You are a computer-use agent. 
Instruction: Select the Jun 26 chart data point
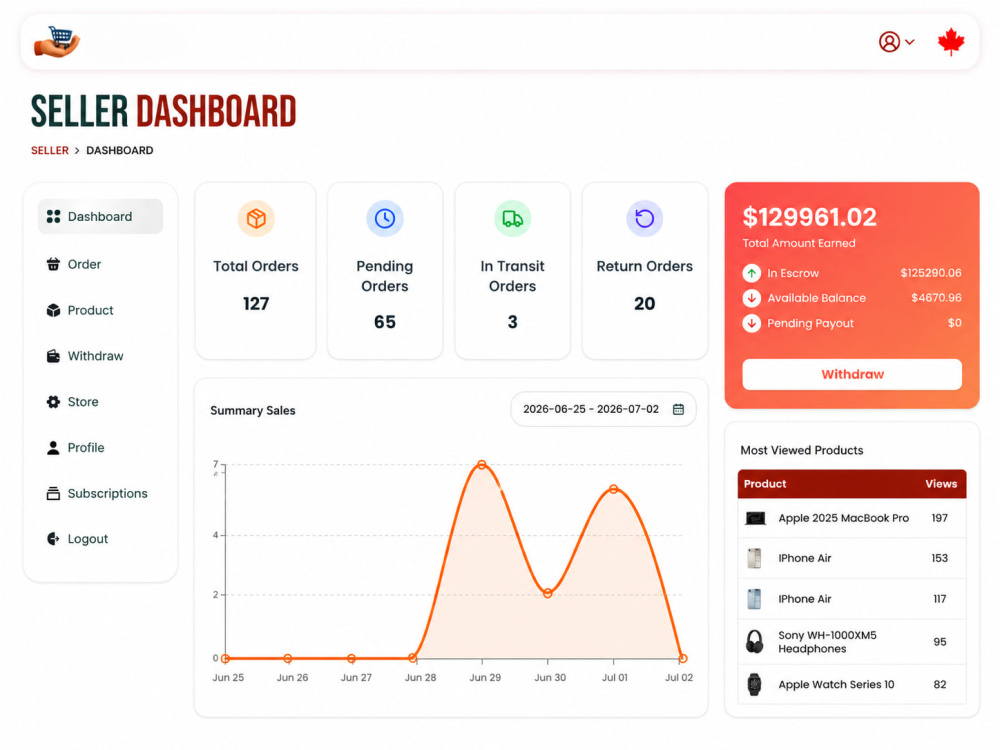click(288, 658)
